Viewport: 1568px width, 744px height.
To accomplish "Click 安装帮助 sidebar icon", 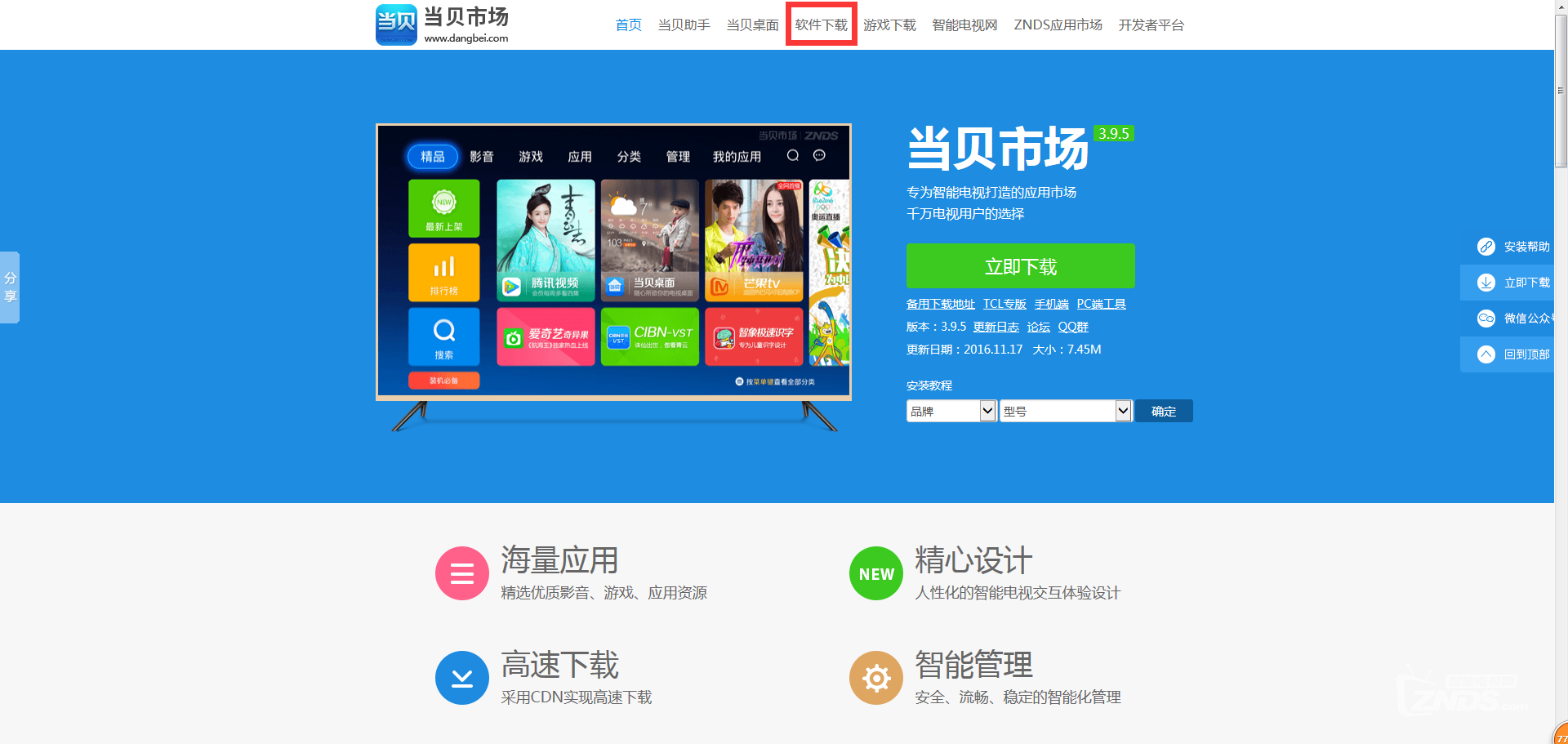I will click(x=1486, y=247).
